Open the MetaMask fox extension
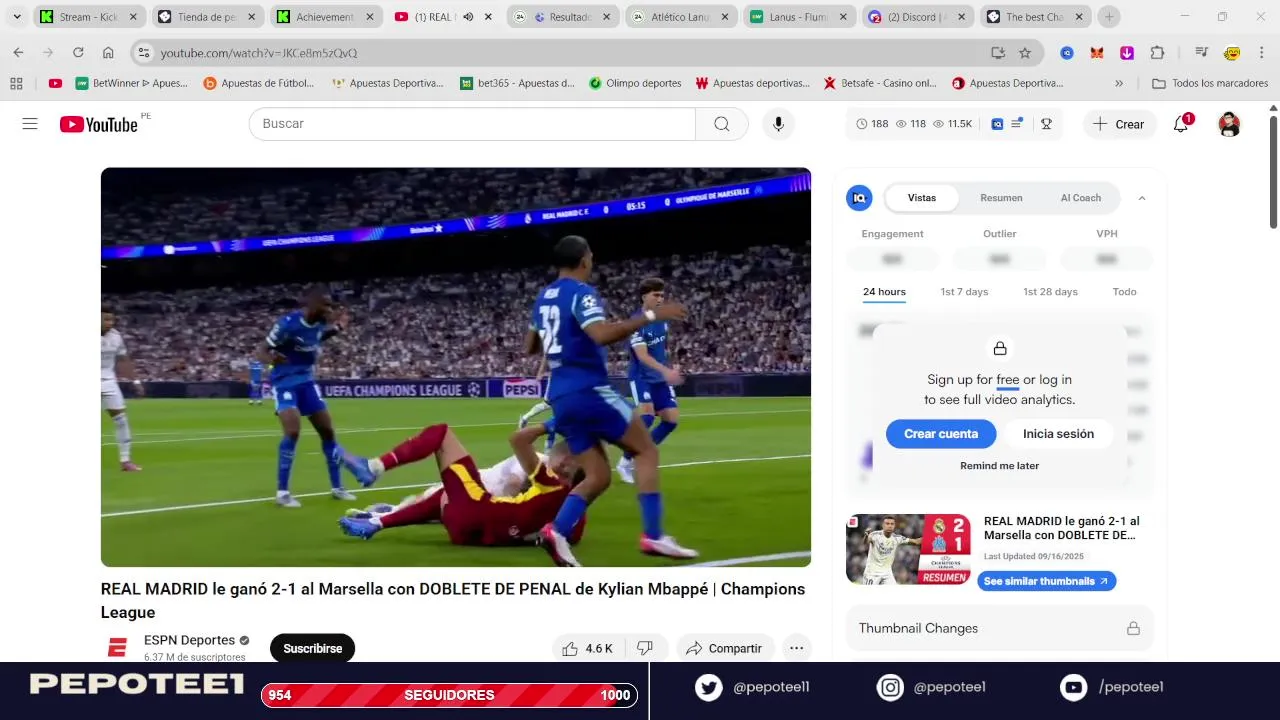The image size is (1280, 720). (x=1097, y=53)
